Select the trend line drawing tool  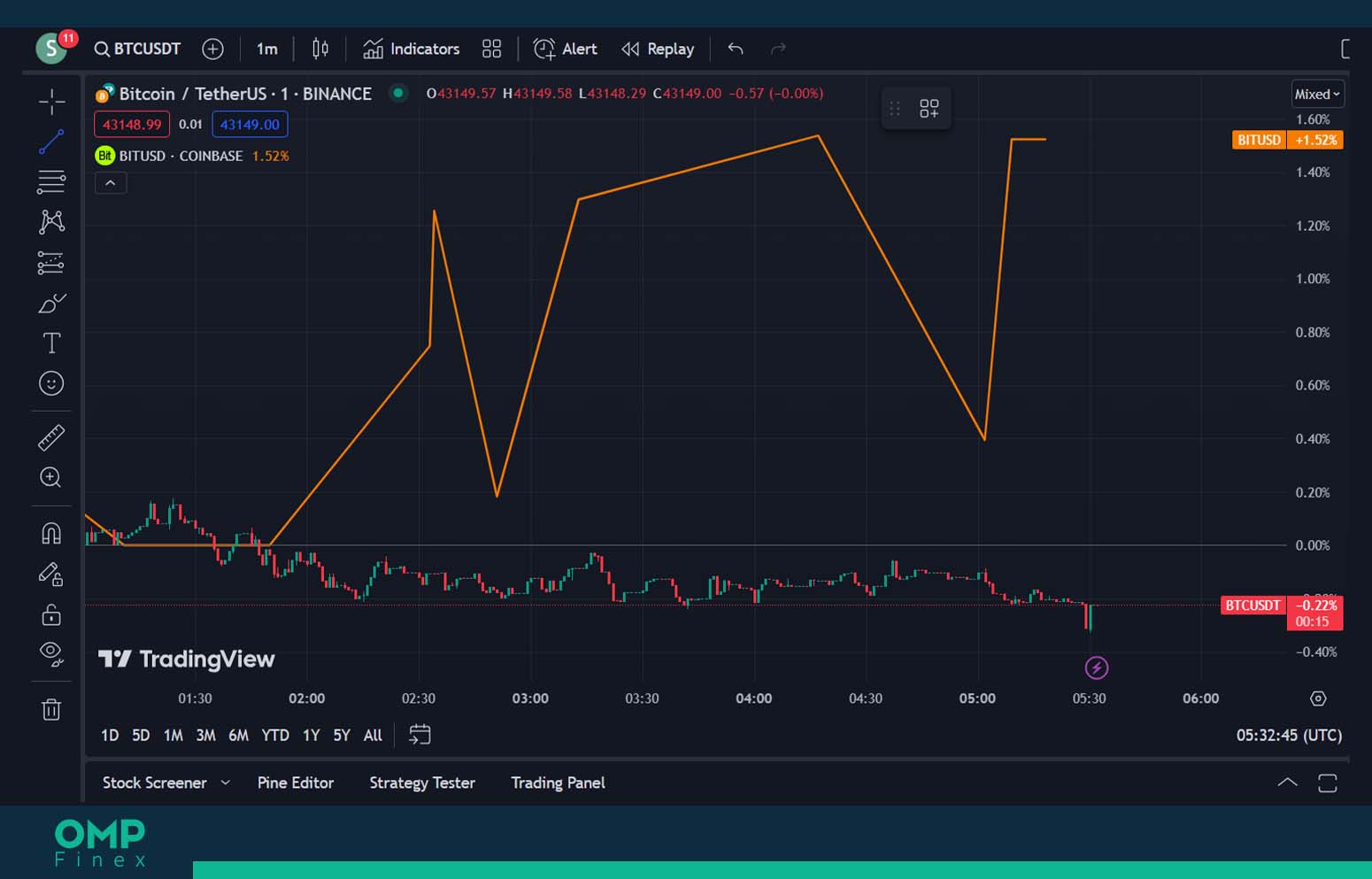click(x=51, y=142)
